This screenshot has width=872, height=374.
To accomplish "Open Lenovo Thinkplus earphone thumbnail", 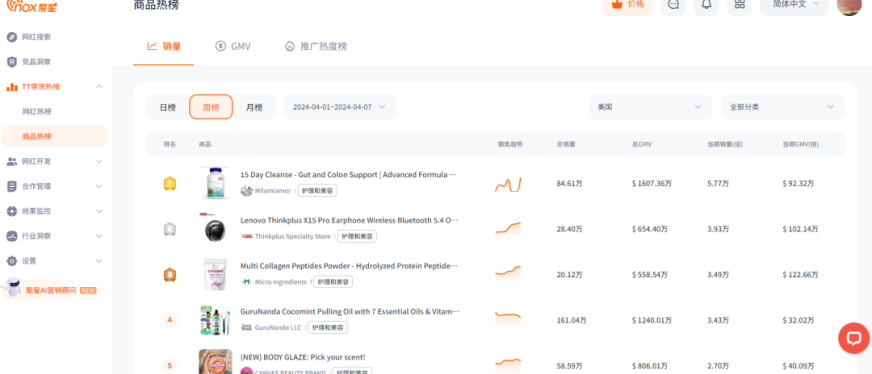I will tap(215, 228).
